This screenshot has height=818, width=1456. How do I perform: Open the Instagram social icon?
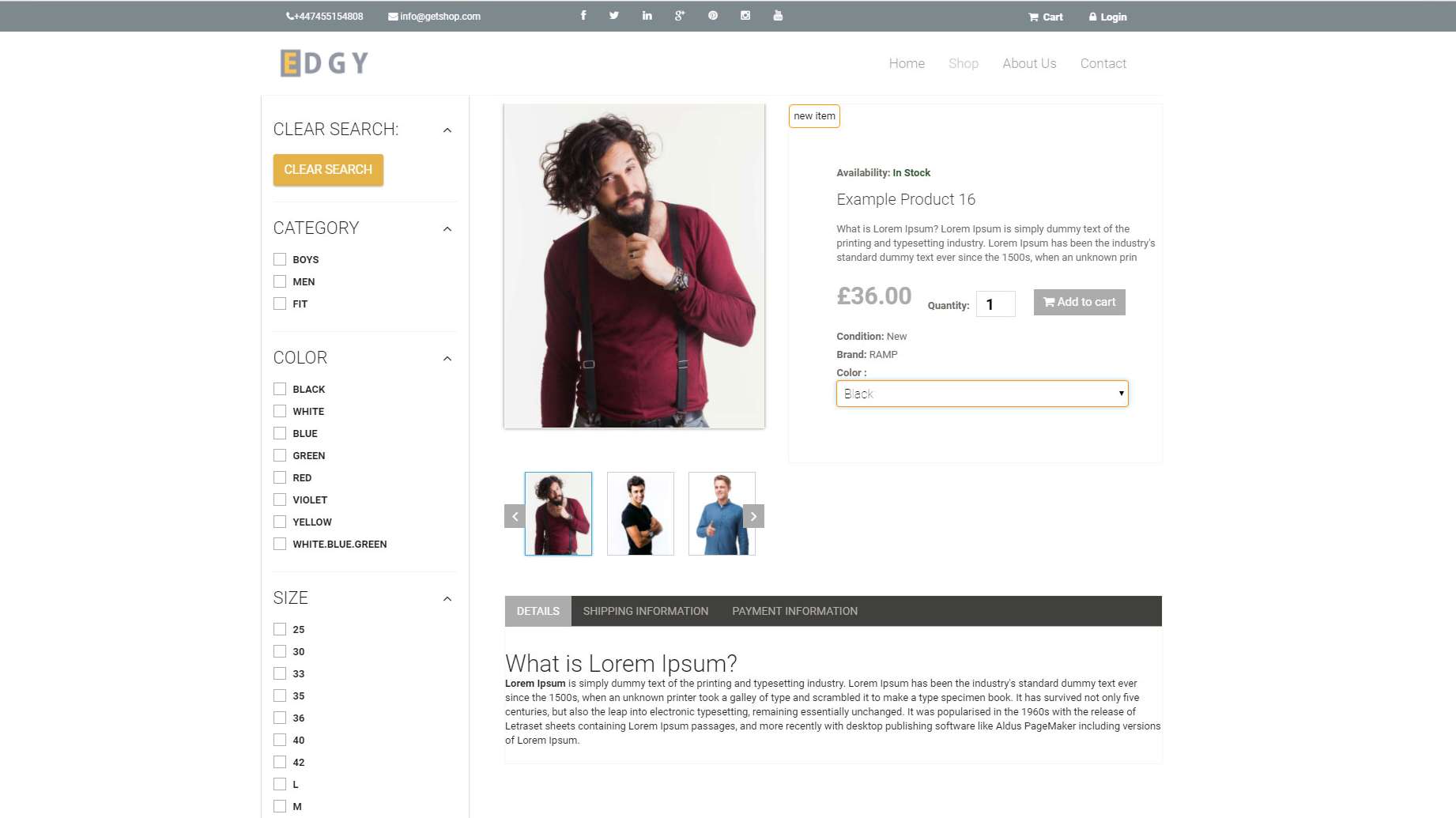[x=745, y=16]
